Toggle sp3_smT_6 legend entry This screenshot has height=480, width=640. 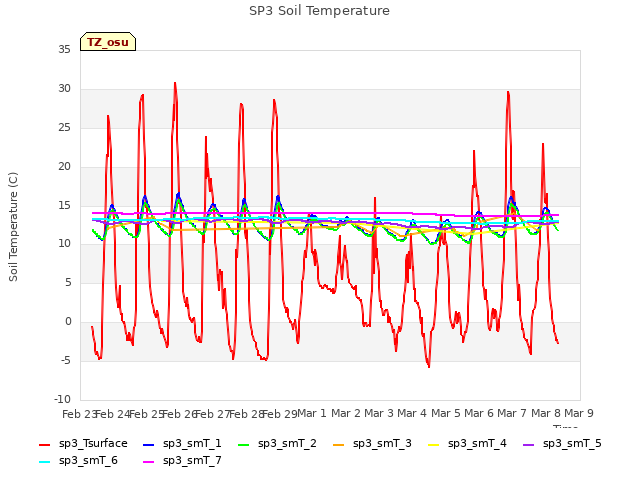point(78,460)
